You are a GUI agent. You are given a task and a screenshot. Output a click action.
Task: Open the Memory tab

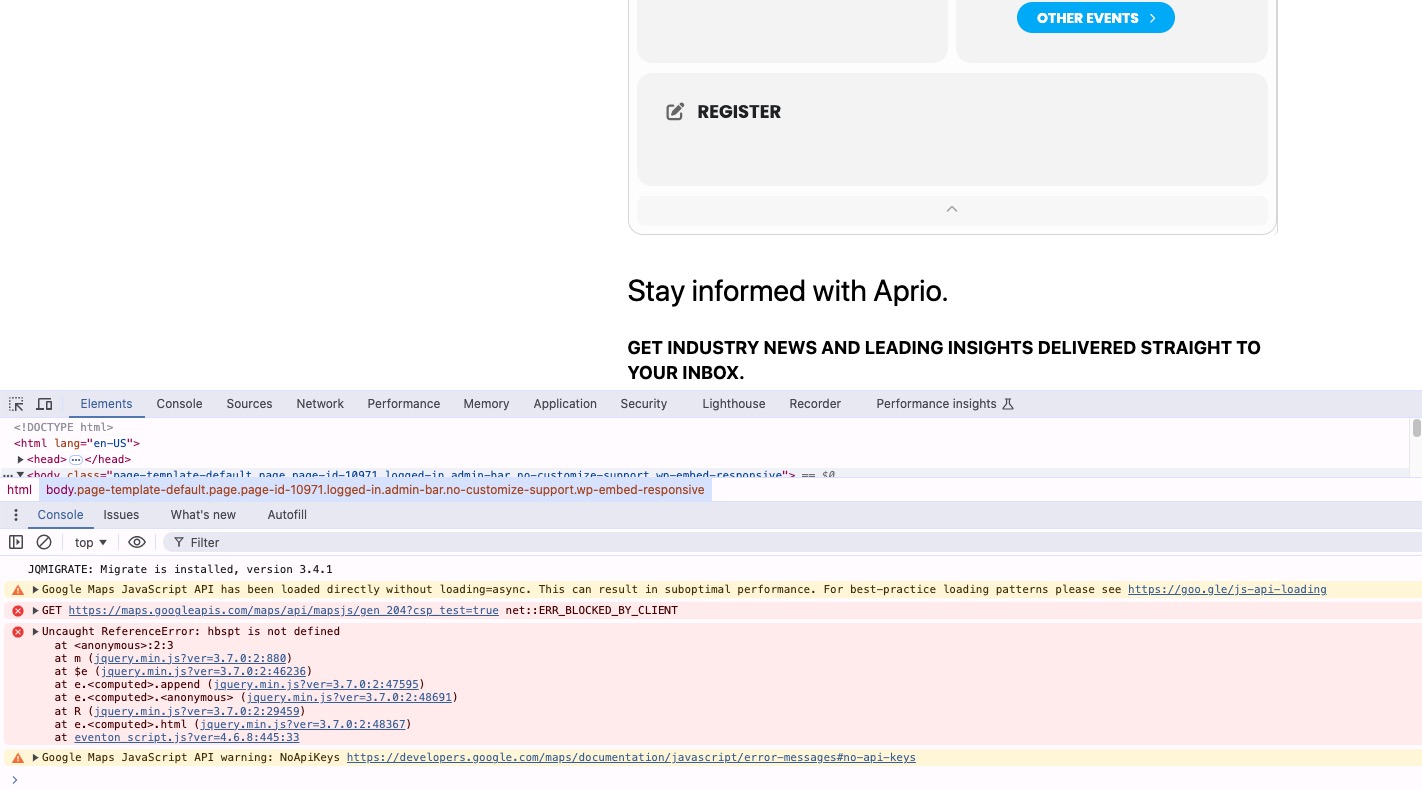[x=486, y=404]
